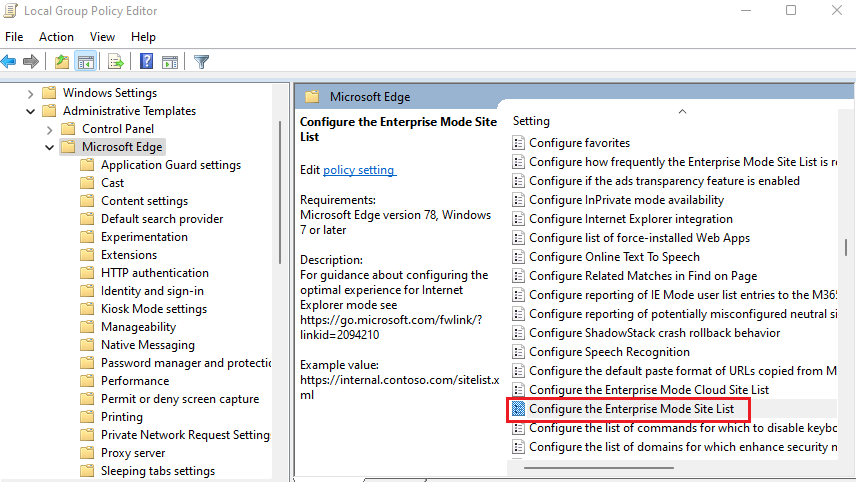856x482 pixels.
Task: Click folder icon next to Control Panel
Action: click(68, 129)
